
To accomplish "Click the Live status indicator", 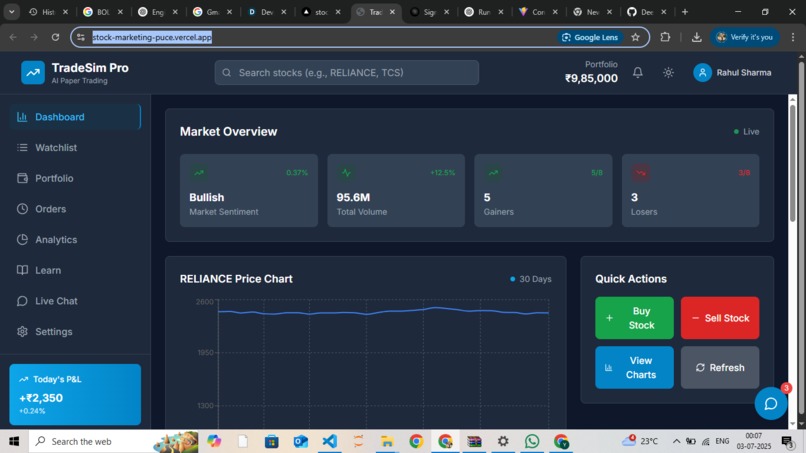I will coord(746,132).
